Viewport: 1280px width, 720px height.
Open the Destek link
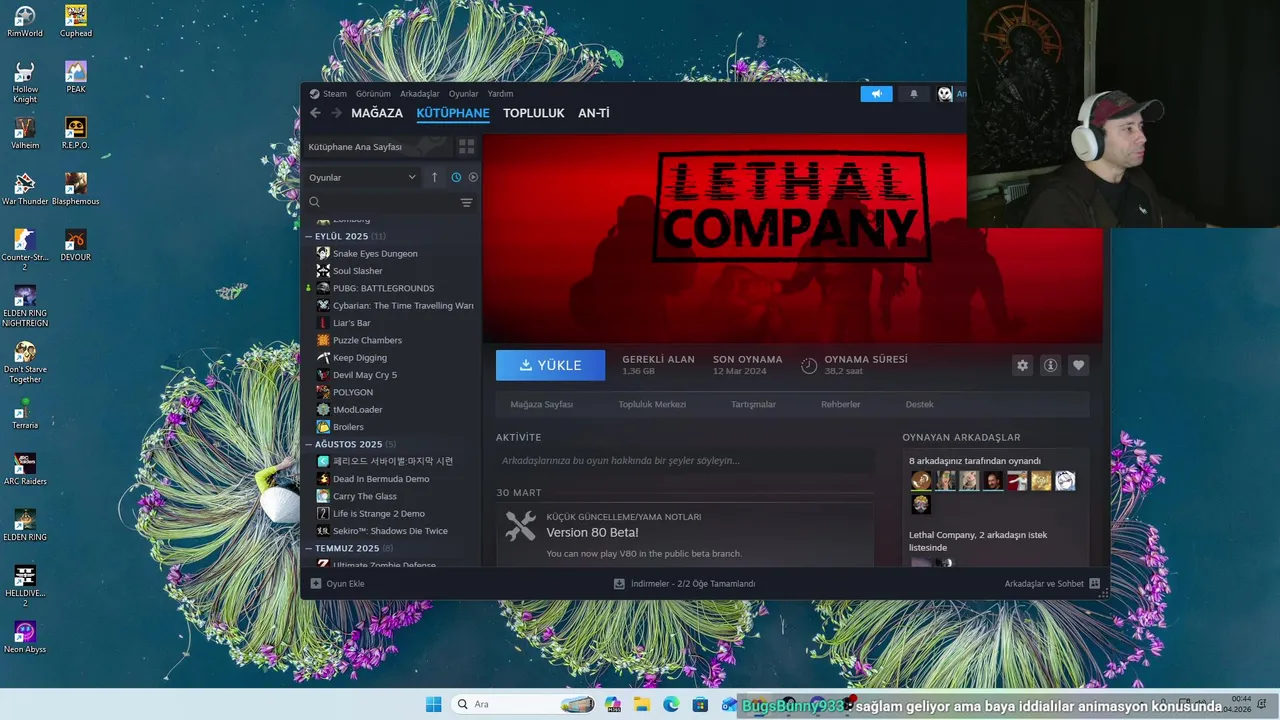click(920, 404)
